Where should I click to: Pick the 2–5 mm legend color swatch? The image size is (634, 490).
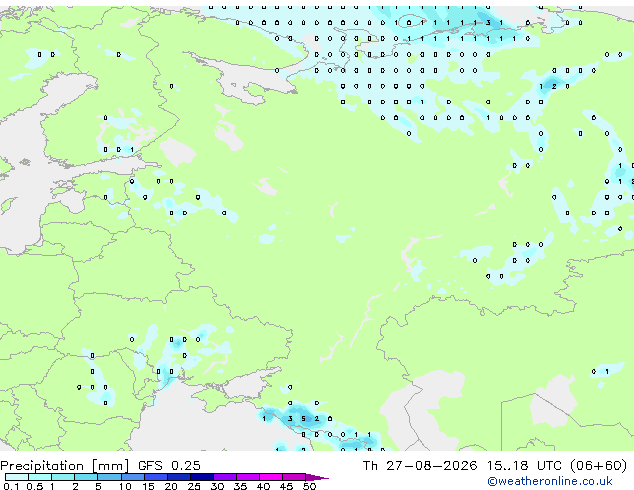pos(86,477)
